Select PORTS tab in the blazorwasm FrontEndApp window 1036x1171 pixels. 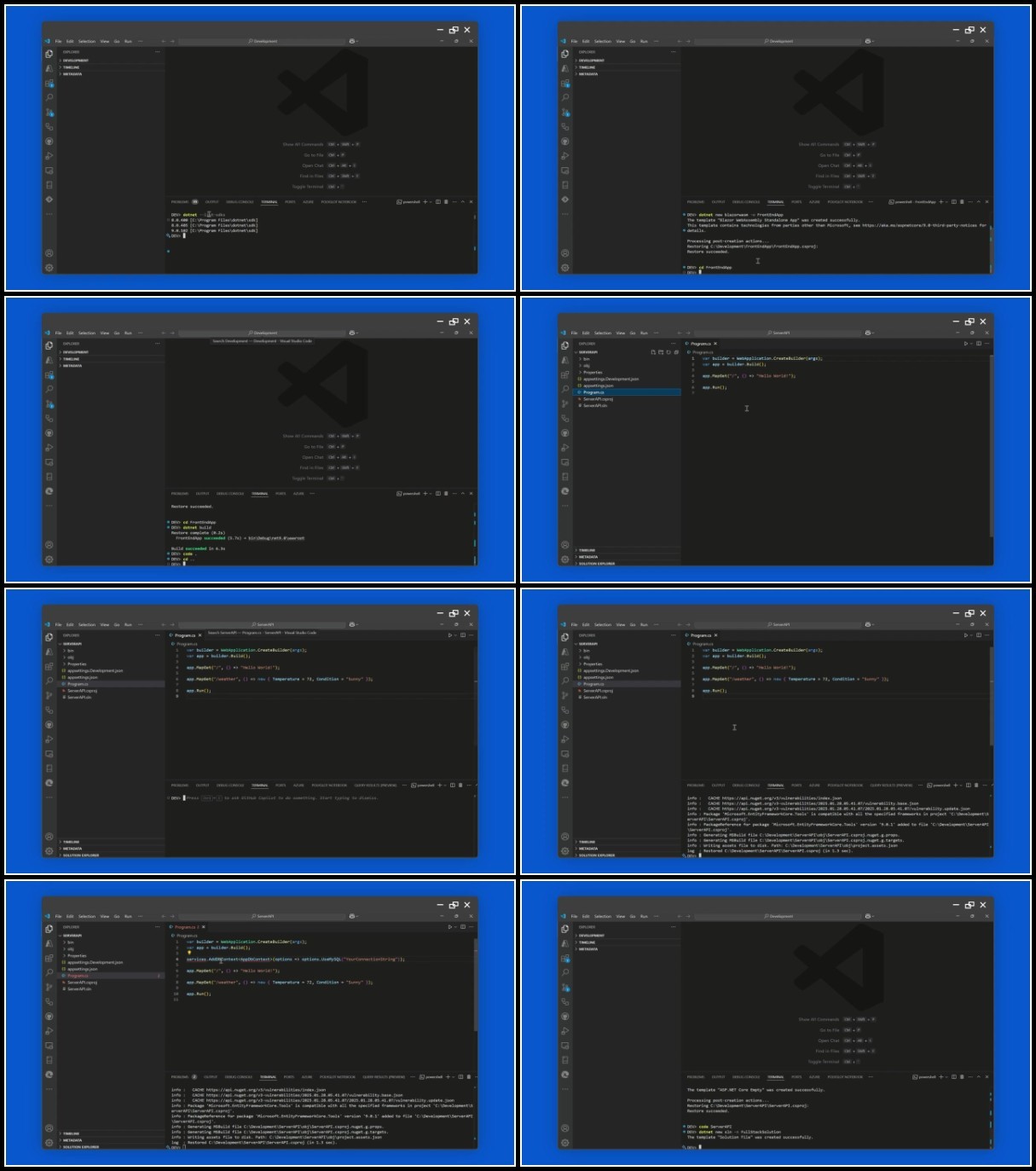click(796, 202)
